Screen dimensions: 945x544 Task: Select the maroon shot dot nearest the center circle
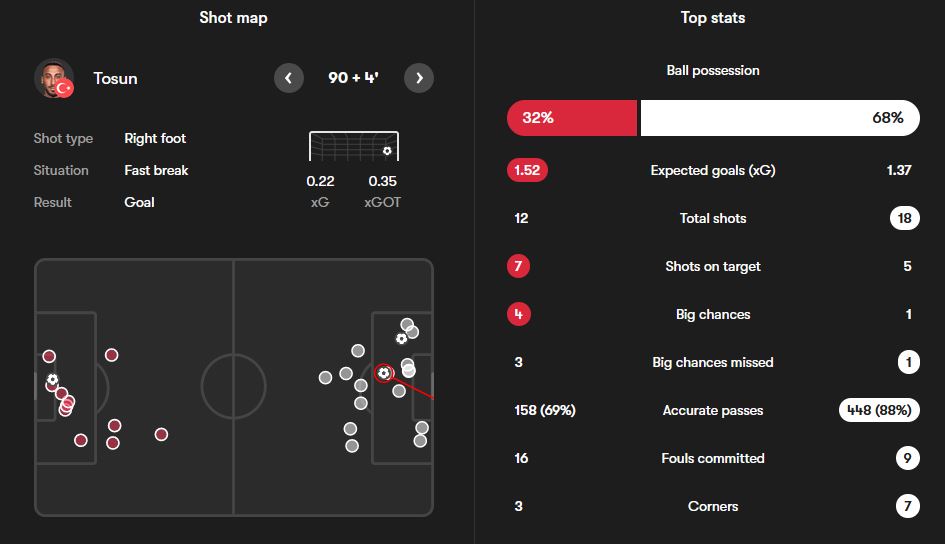tap(161, 434)
